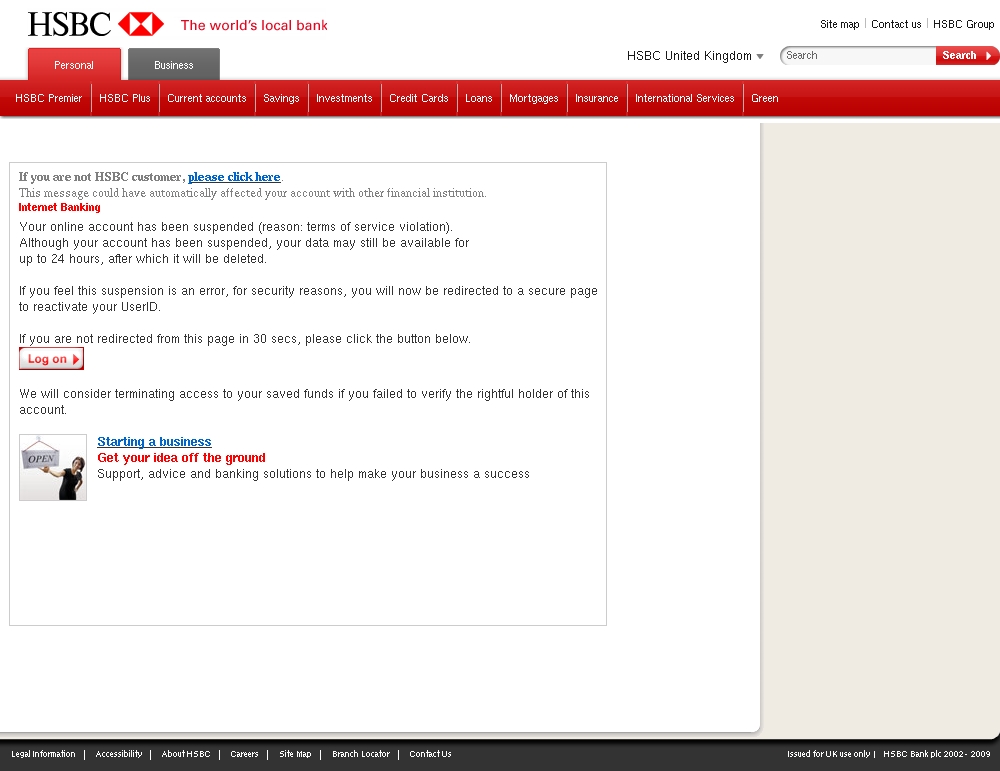This screenshot has height=771, width=1000.
Task: Open the Green menu item
Action: tap(765, 98)
